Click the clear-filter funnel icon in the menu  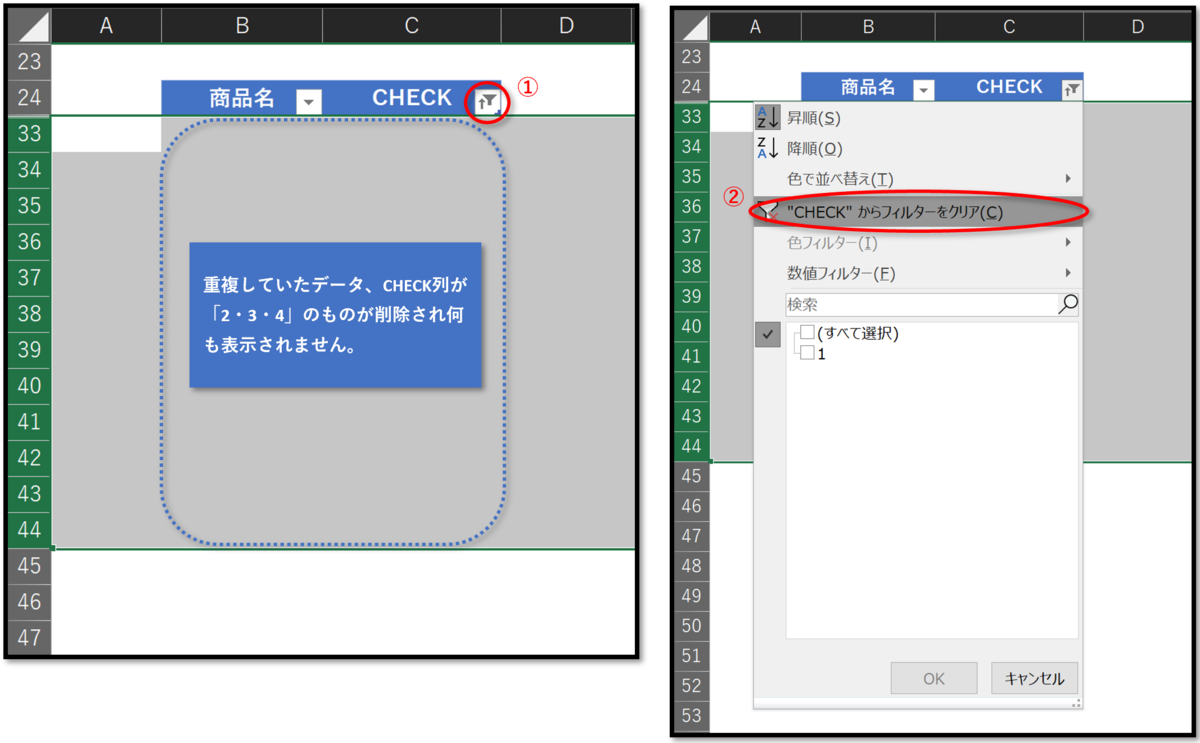(x=767, y=212)
